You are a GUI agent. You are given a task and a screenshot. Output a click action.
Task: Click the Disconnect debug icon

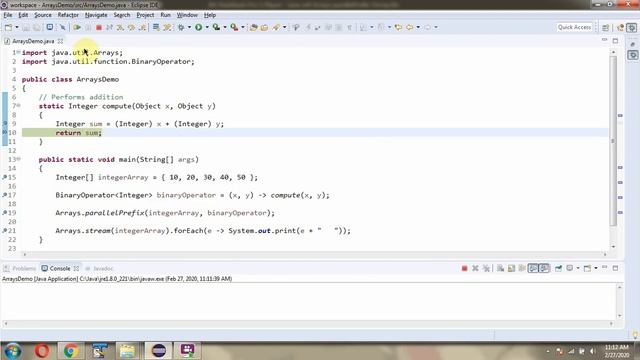[x=109, y=27]
